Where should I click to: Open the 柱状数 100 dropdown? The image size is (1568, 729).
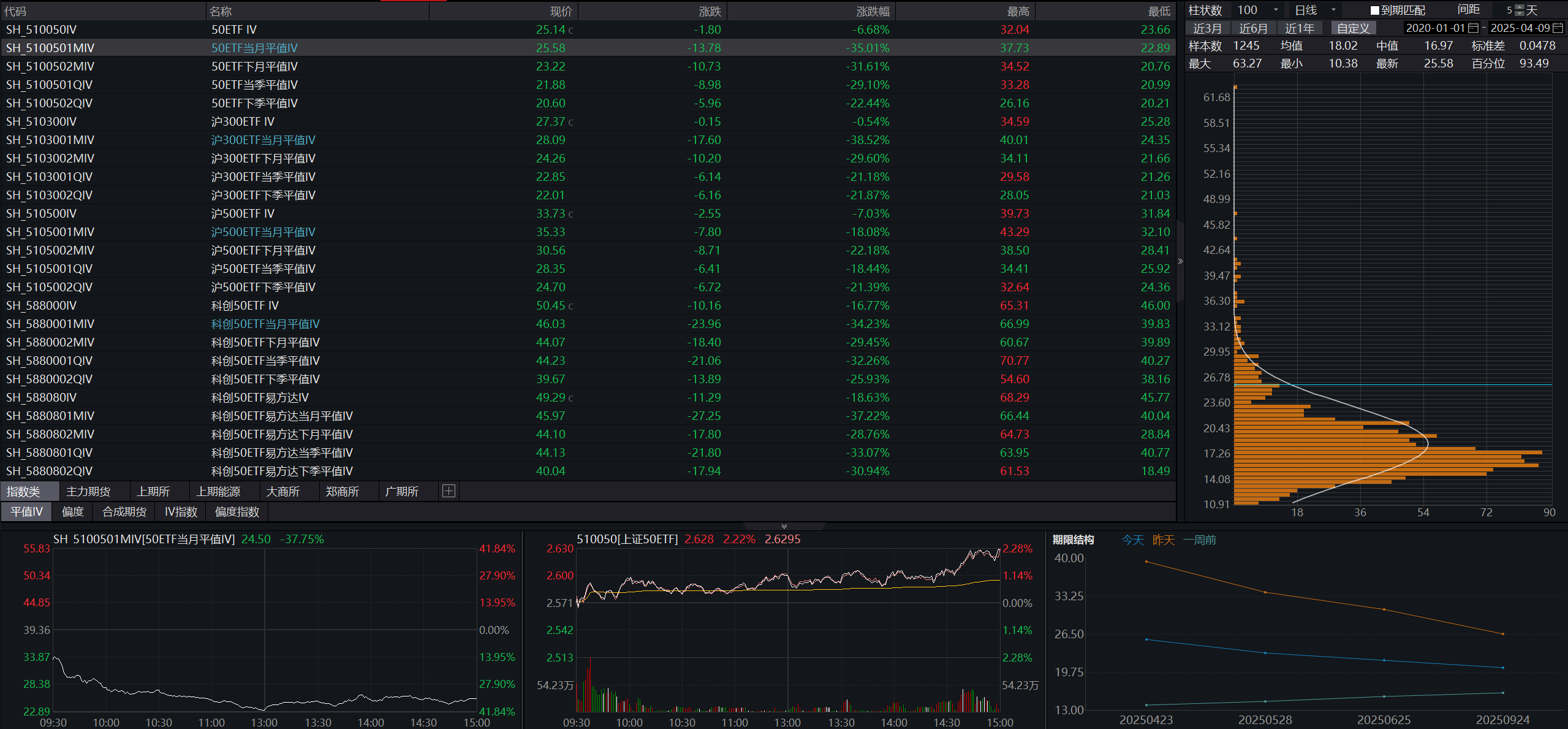pyautogui.click(x=1276, y=10)
